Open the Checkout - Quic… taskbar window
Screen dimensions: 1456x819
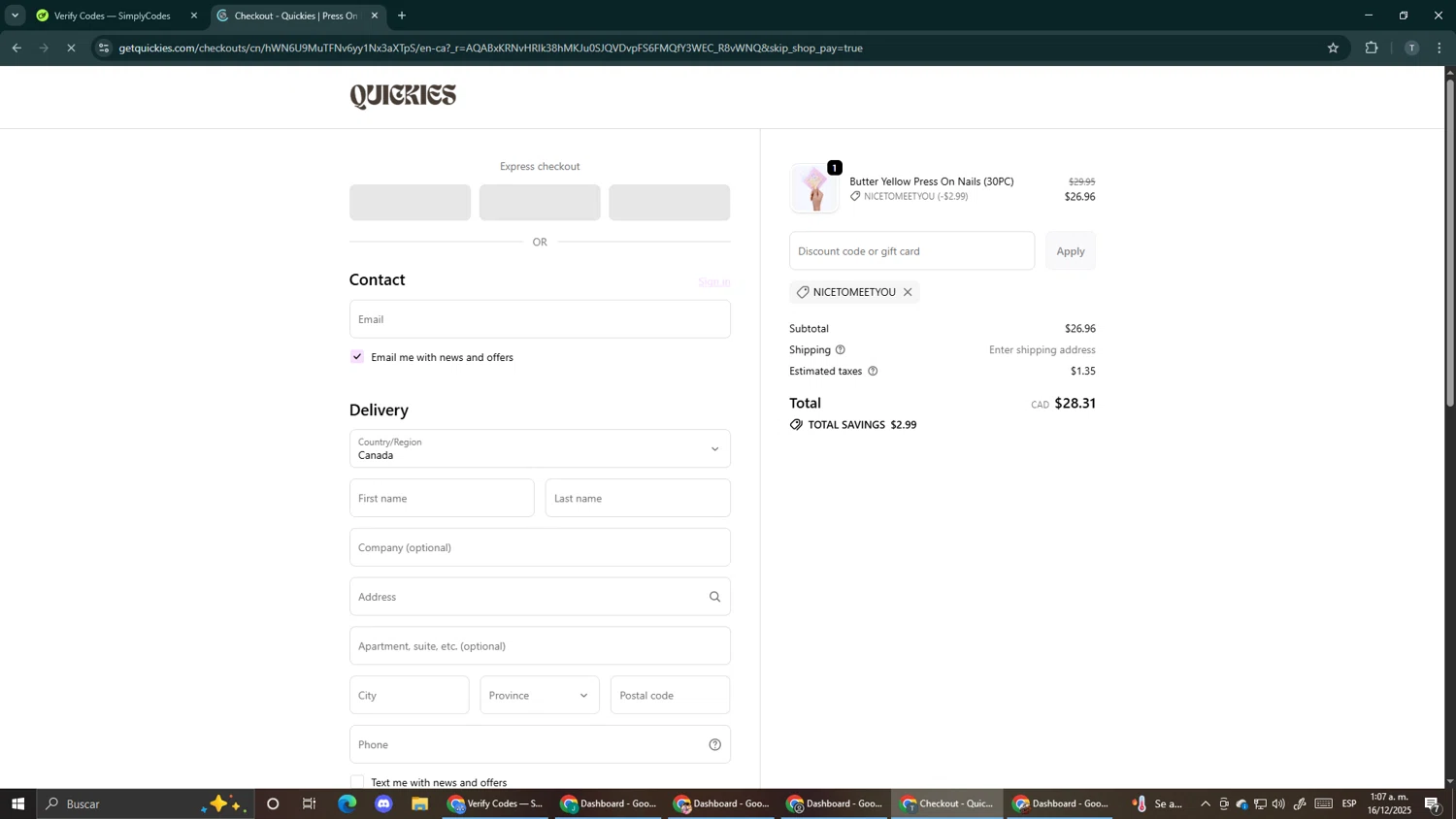pos(948,803)
